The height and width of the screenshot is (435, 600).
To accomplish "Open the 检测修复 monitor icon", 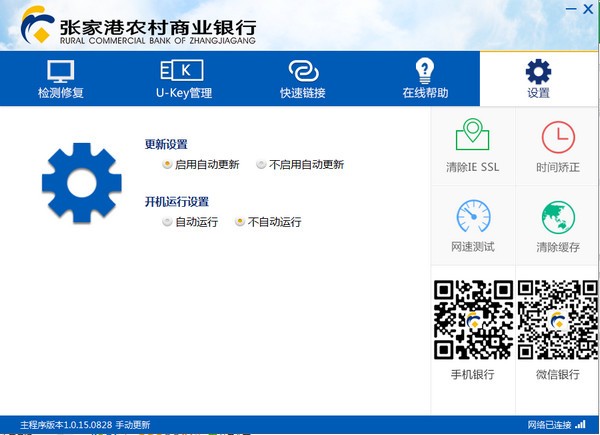I will click(60, 71).
